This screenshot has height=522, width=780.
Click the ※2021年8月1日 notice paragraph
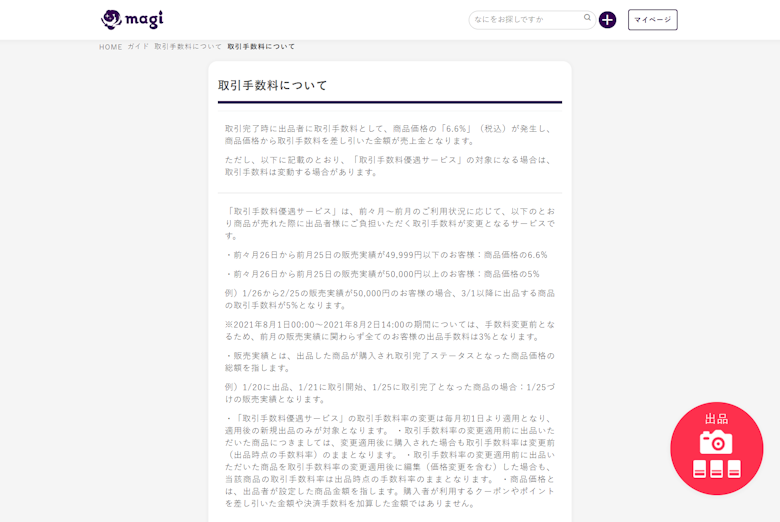point(389,330)
